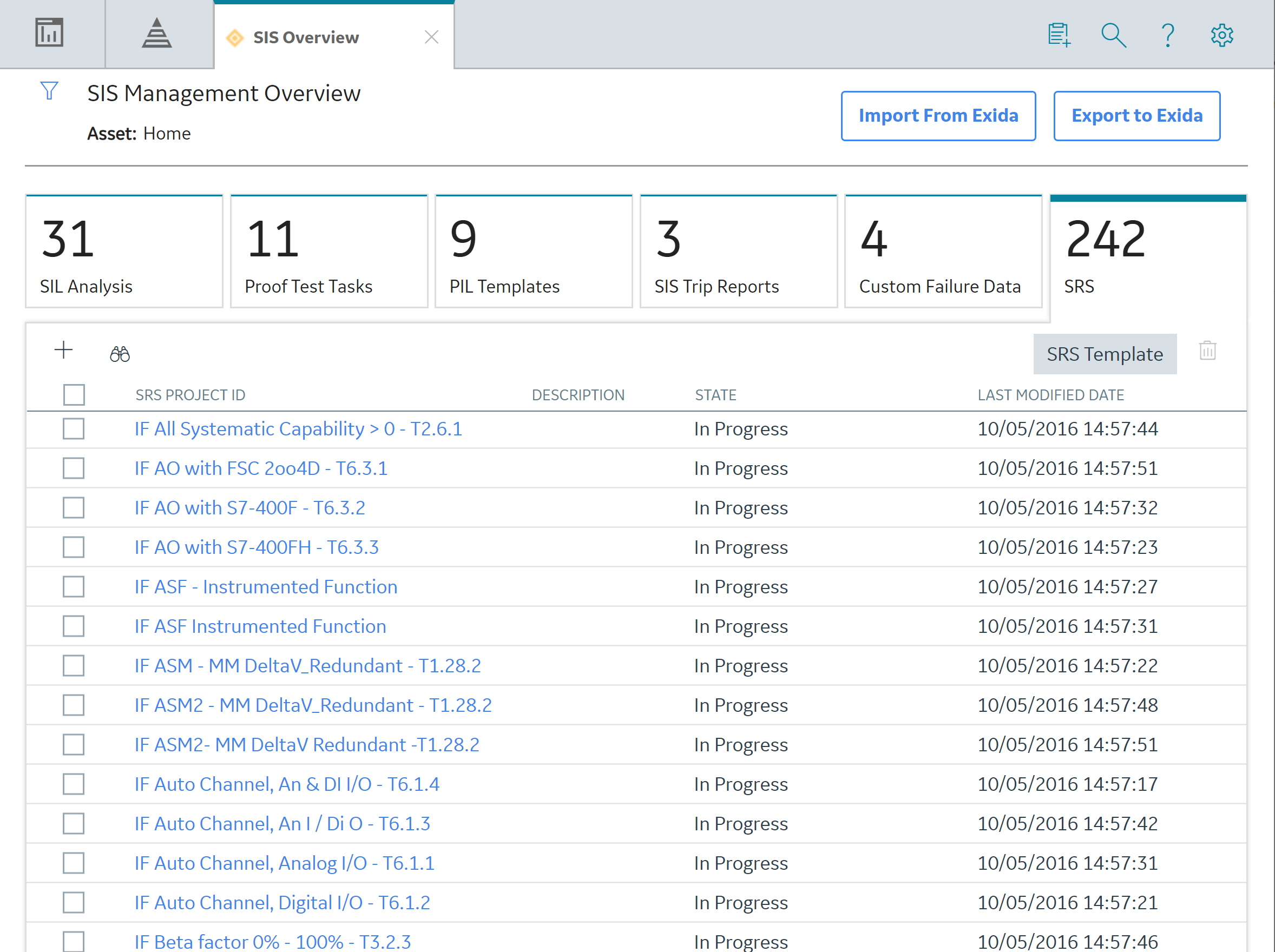1275x952 pixels.
Task: Check the IF ASM - MM DeltaV_Redundant checkbox
Action: pyautogui.click(x=74, y=666)
